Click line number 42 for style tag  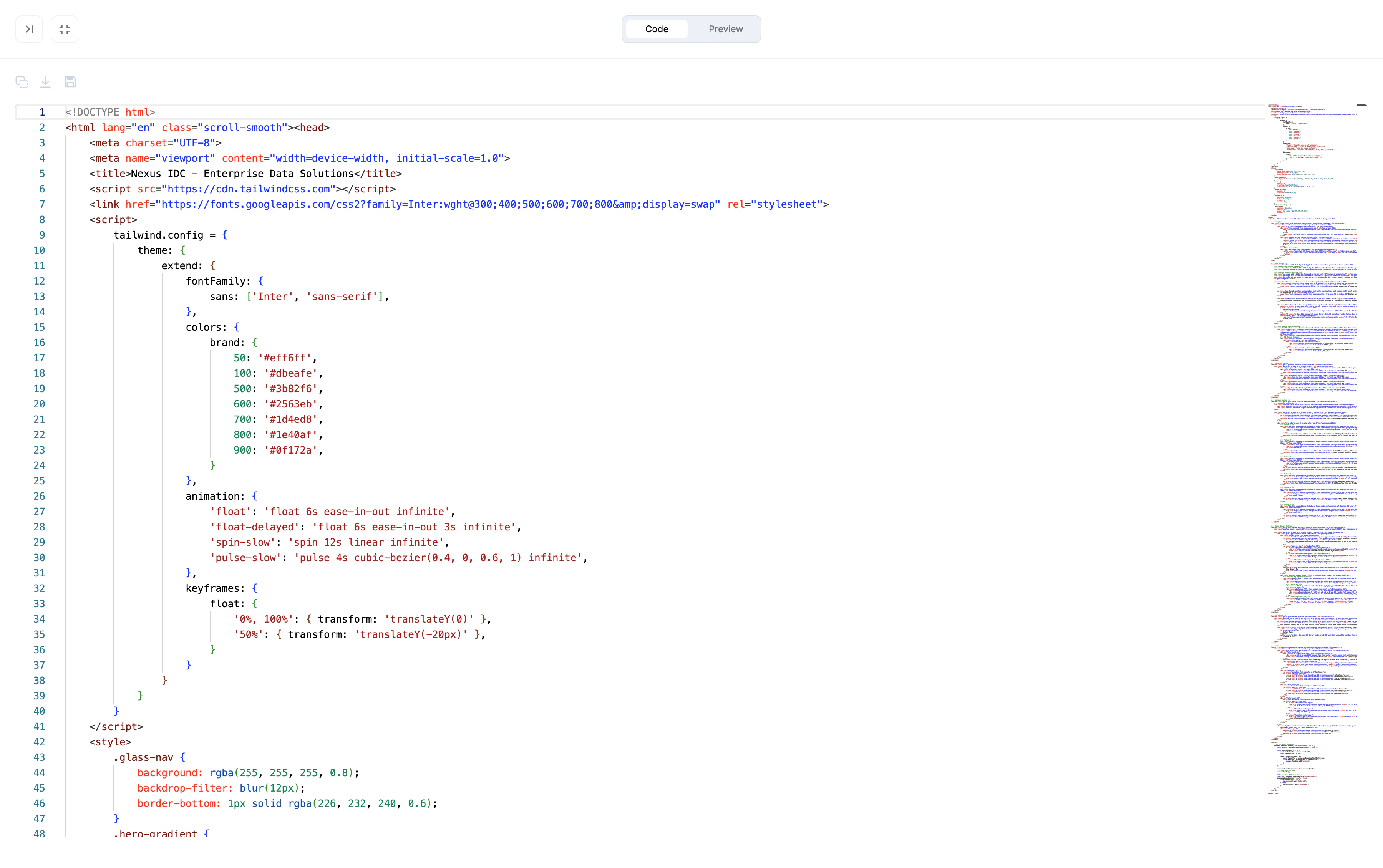pos(39,742)
